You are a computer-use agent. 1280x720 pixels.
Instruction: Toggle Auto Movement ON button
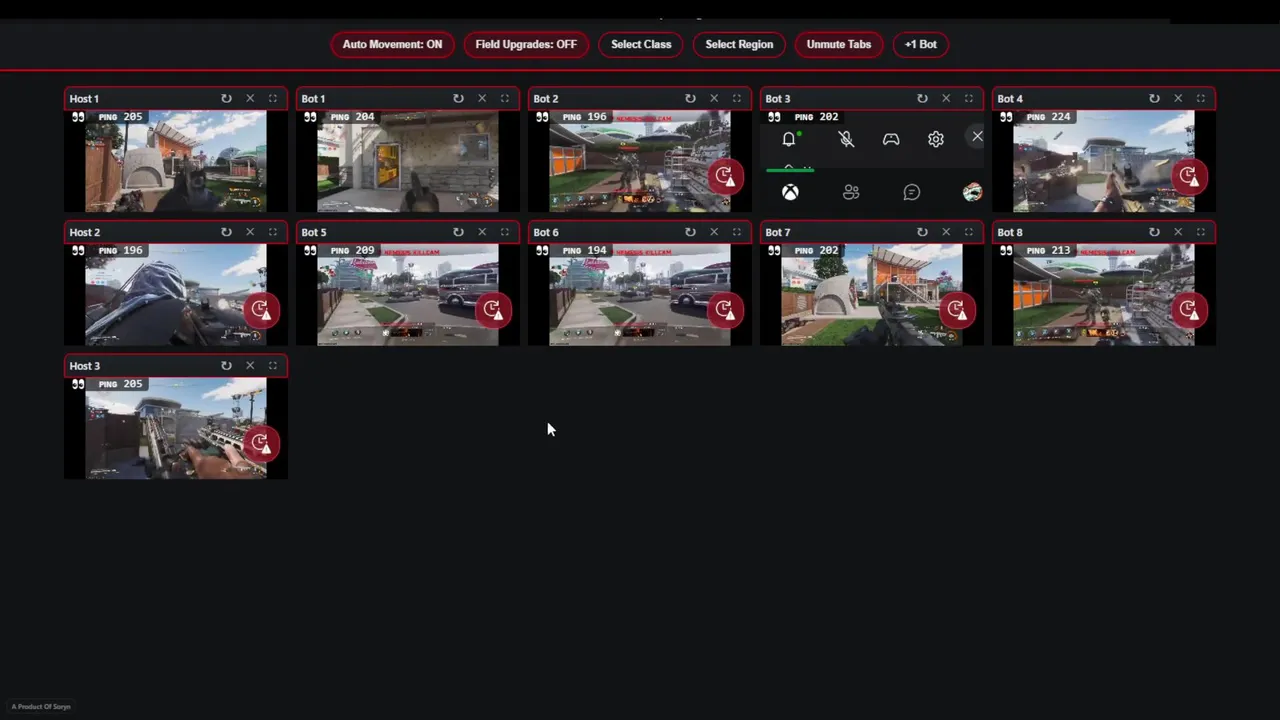point(392,44)
